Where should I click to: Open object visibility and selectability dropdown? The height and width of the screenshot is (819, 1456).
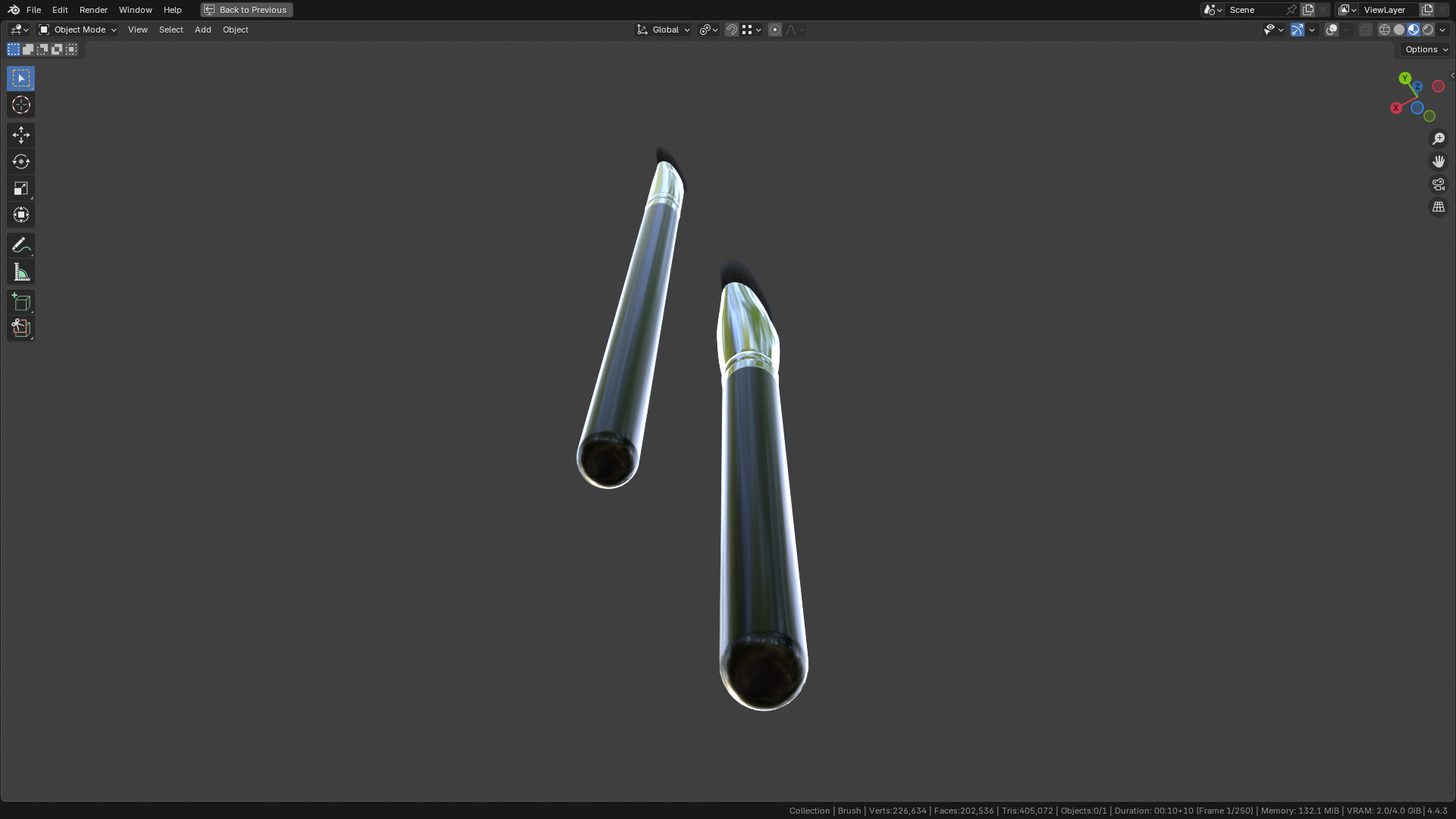click(x=1273, y=30)
